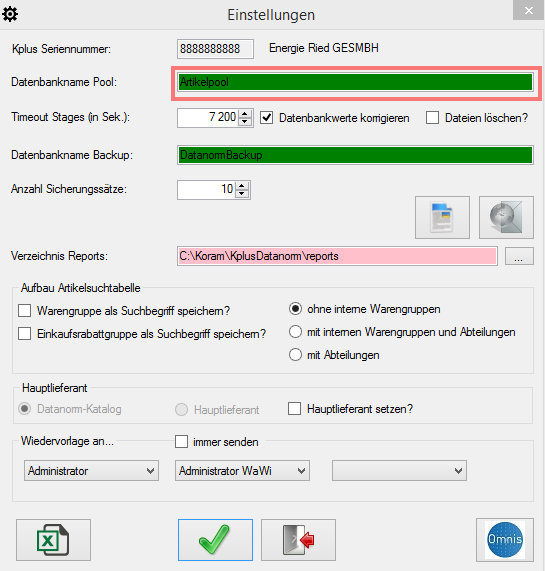Decrease Anzahl Sicherungssätze with down arrow
Viewport: 545px width, 571px height.
[x=242, y=194]
